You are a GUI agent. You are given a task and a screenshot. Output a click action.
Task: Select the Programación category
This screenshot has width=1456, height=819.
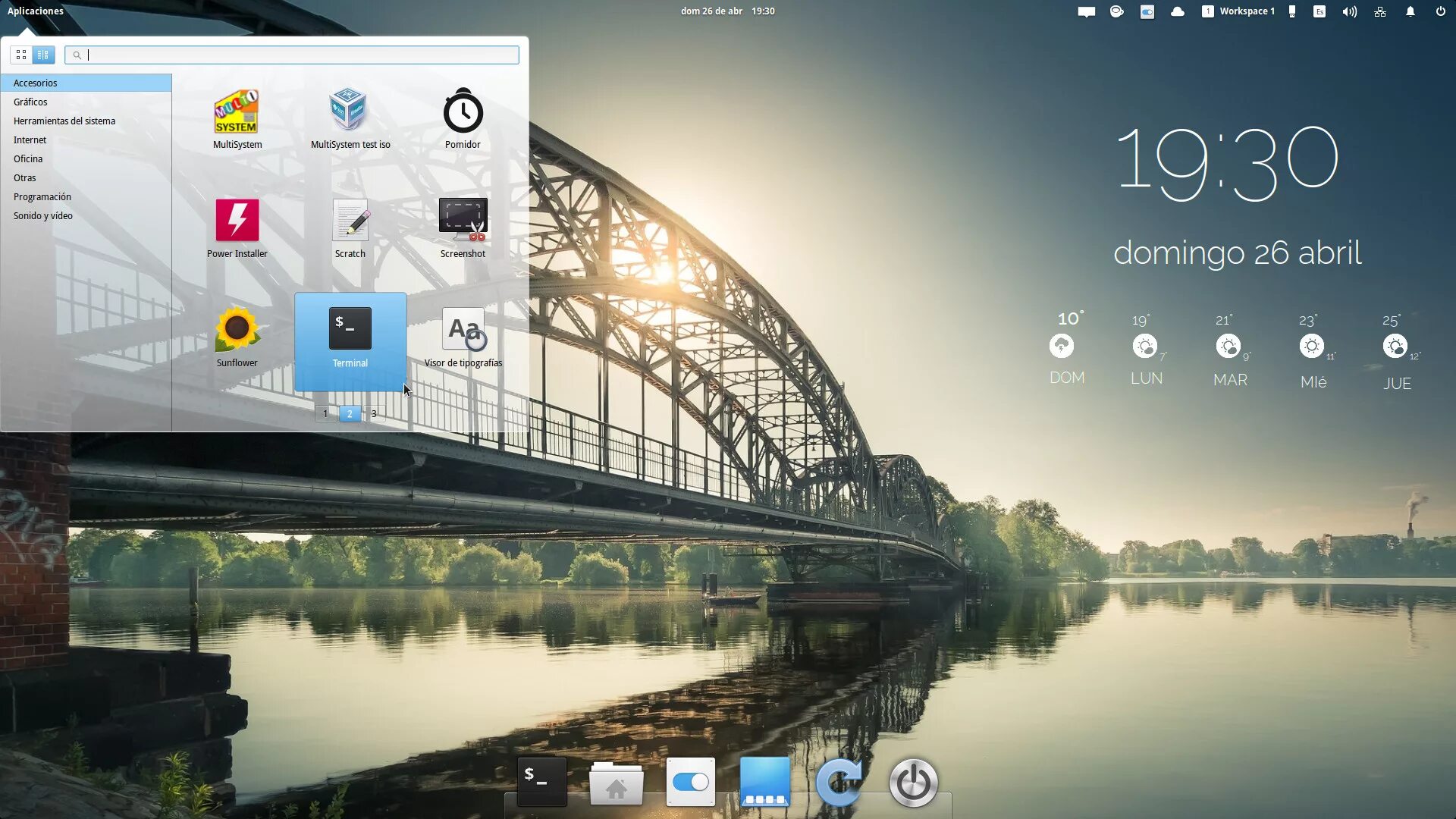pyautogui.click(x=42, y=196)
